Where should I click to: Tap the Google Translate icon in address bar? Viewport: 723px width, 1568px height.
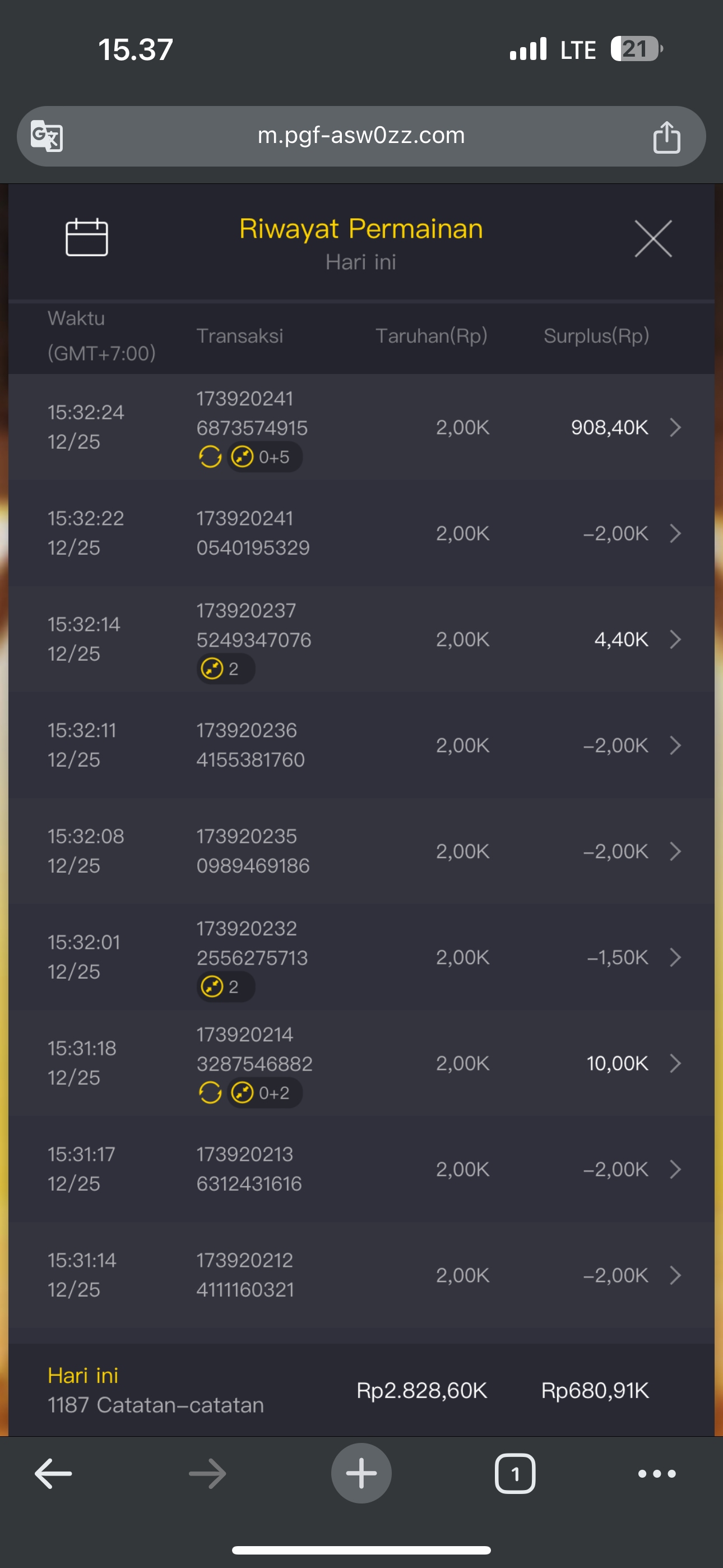47,136
